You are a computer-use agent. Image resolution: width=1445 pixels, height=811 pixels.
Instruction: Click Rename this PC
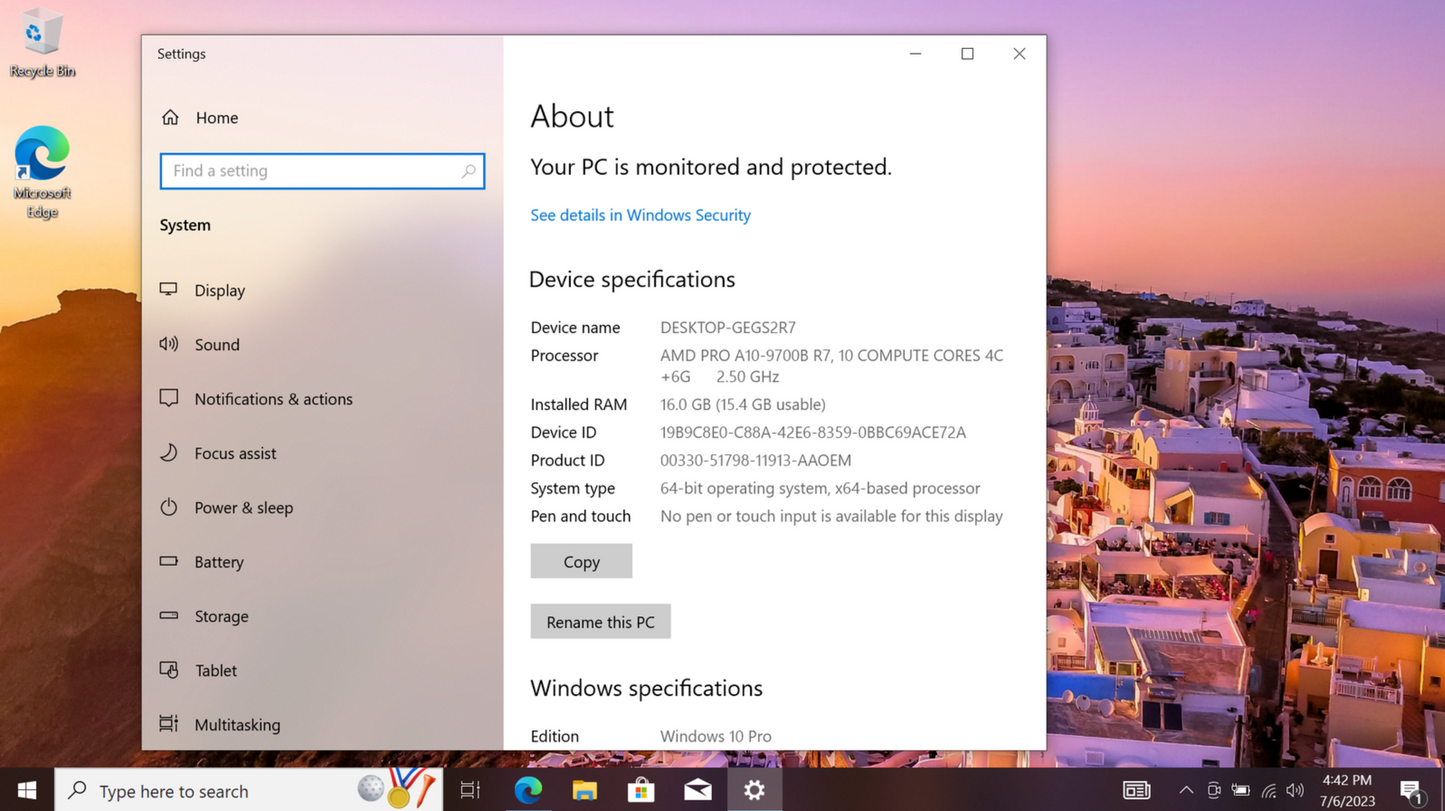[x=600, y=621]
